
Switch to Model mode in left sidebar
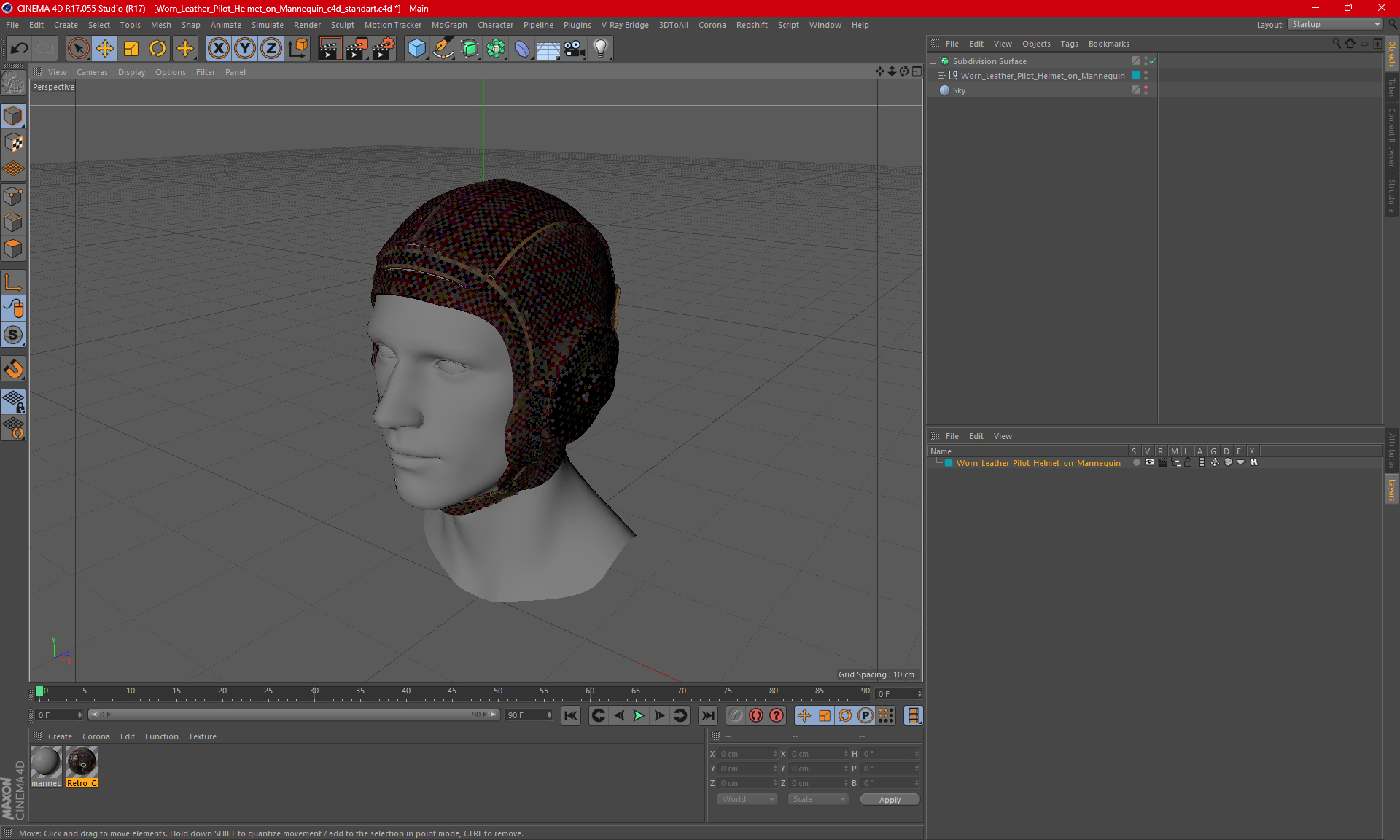click(x=13, y=116)
